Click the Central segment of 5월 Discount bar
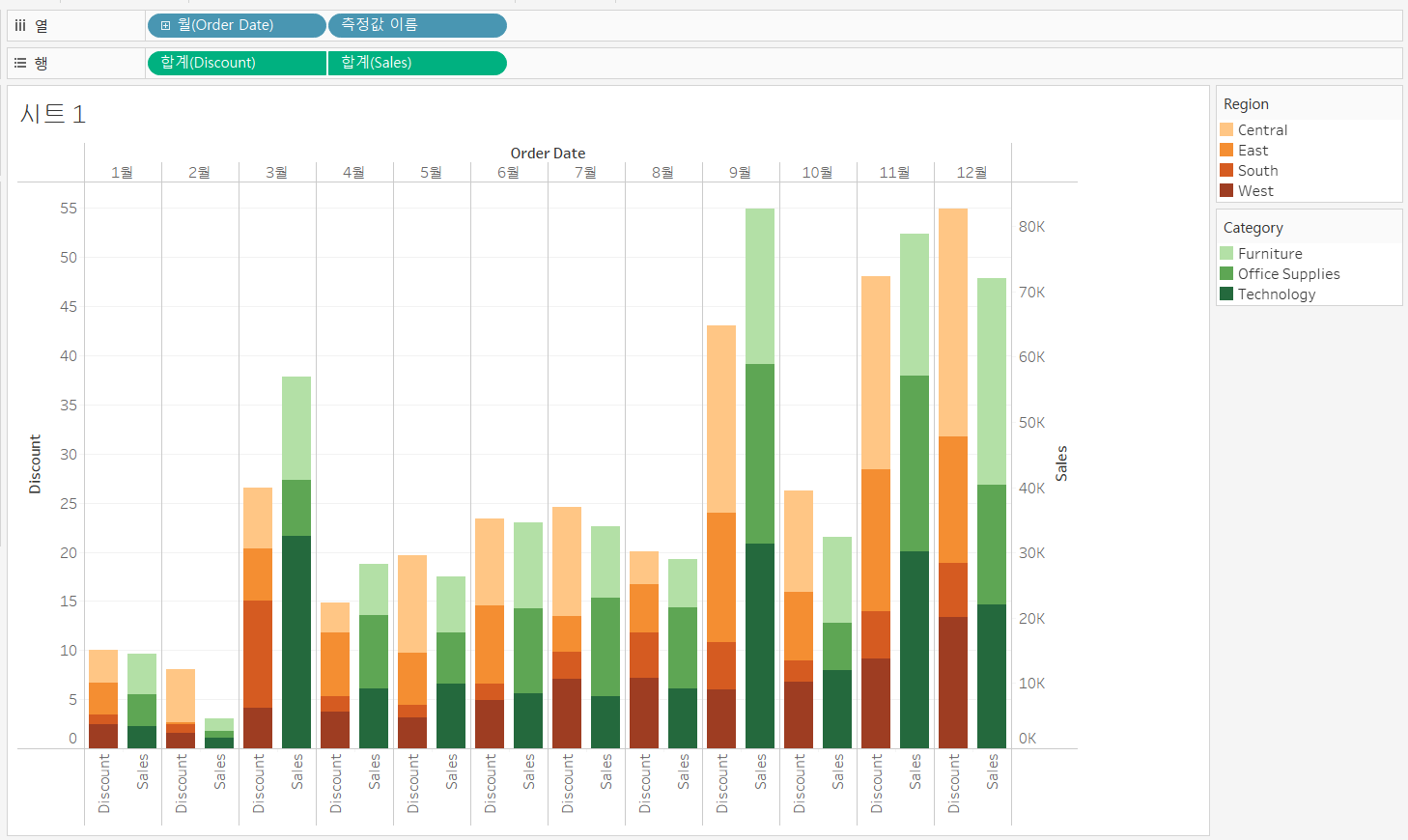This screenshot has width=1408, height=840. tap(412, 603)
